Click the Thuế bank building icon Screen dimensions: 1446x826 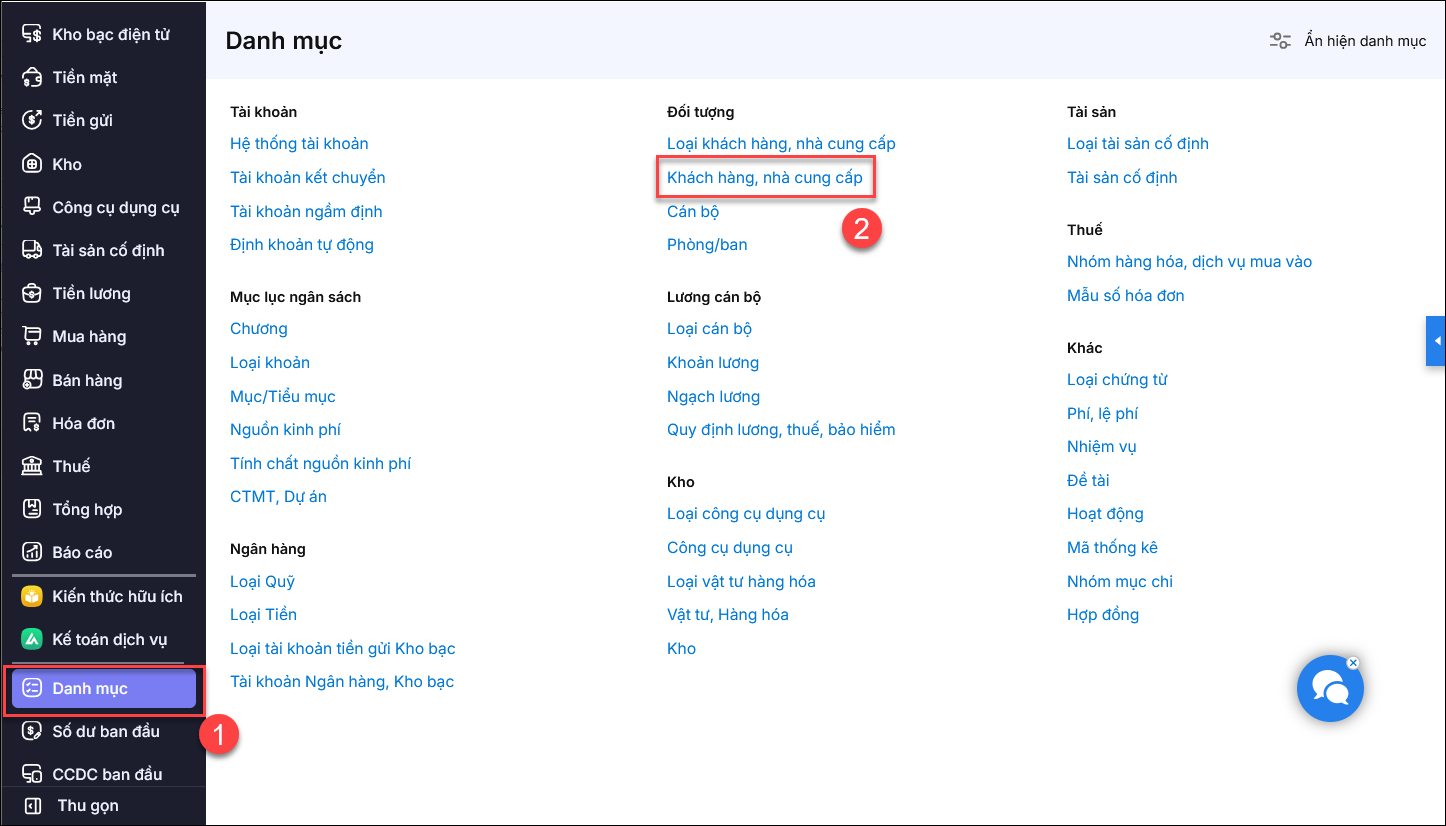pos(32,467)
